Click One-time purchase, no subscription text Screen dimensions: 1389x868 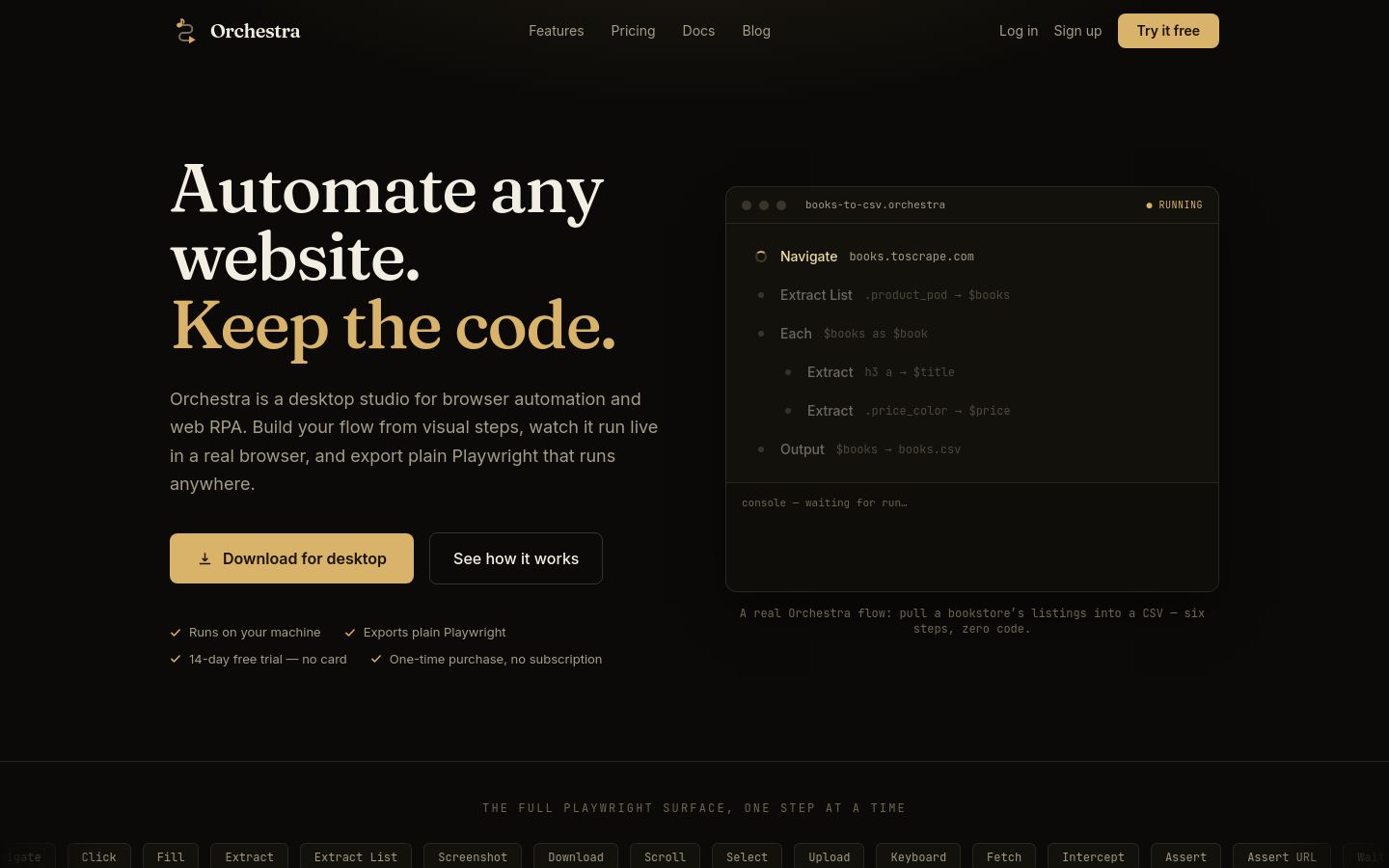pyautogui.click(x=496, y=660)
